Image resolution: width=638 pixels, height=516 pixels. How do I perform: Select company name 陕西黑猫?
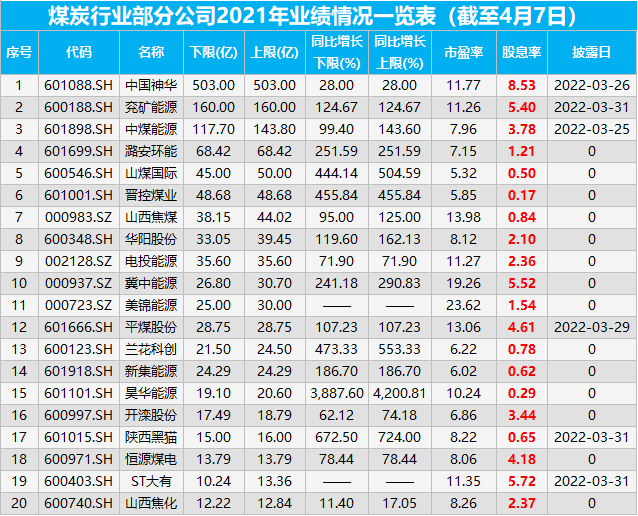(151, 437)
